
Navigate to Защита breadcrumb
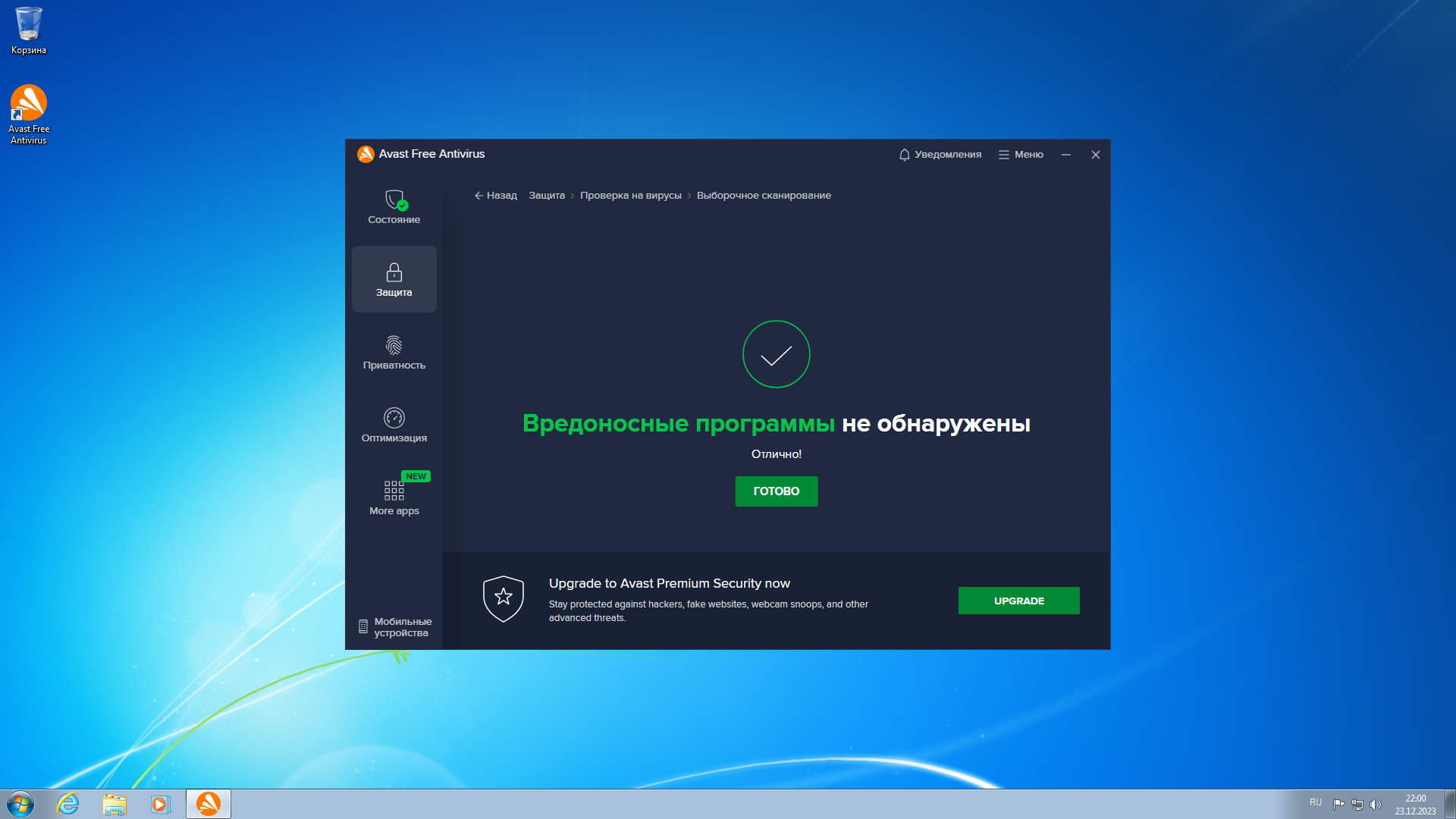click(x=546, y=196)
